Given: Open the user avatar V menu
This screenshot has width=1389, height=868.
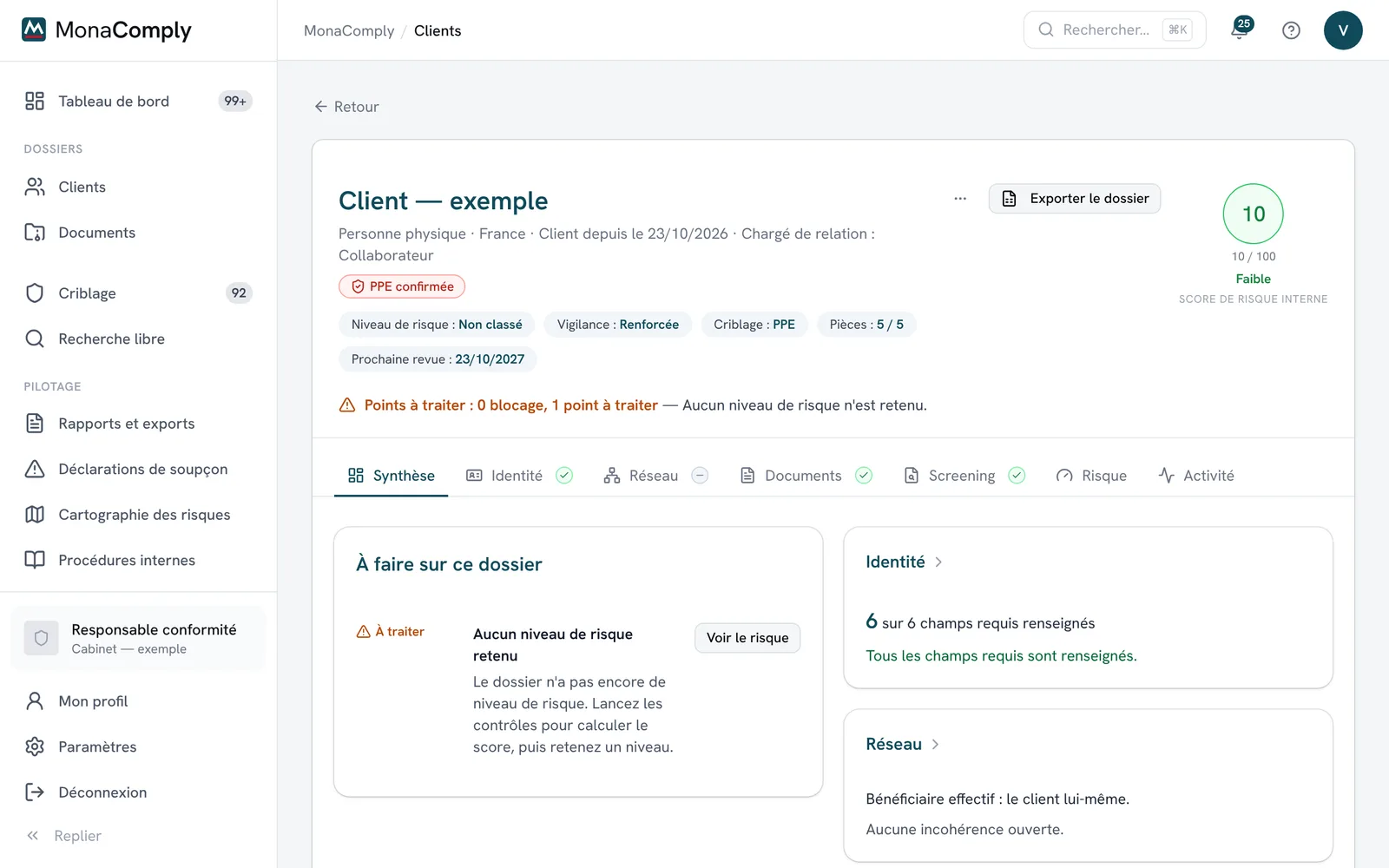Looking at the screenshot, I should pos(1343,30).
